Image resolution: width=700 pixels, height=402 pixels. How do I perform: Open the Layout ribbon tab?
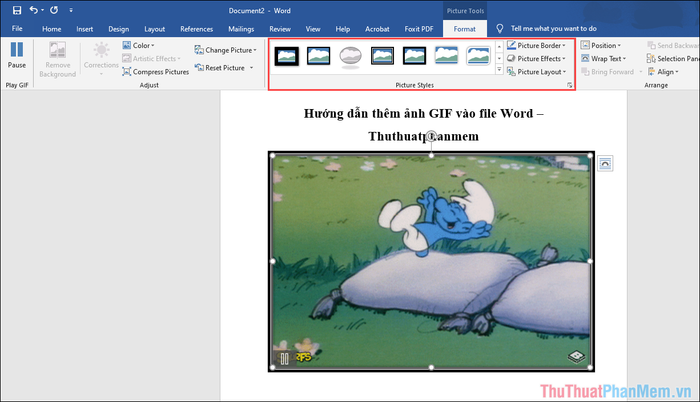pyautogui.click(x=154, y=29)
